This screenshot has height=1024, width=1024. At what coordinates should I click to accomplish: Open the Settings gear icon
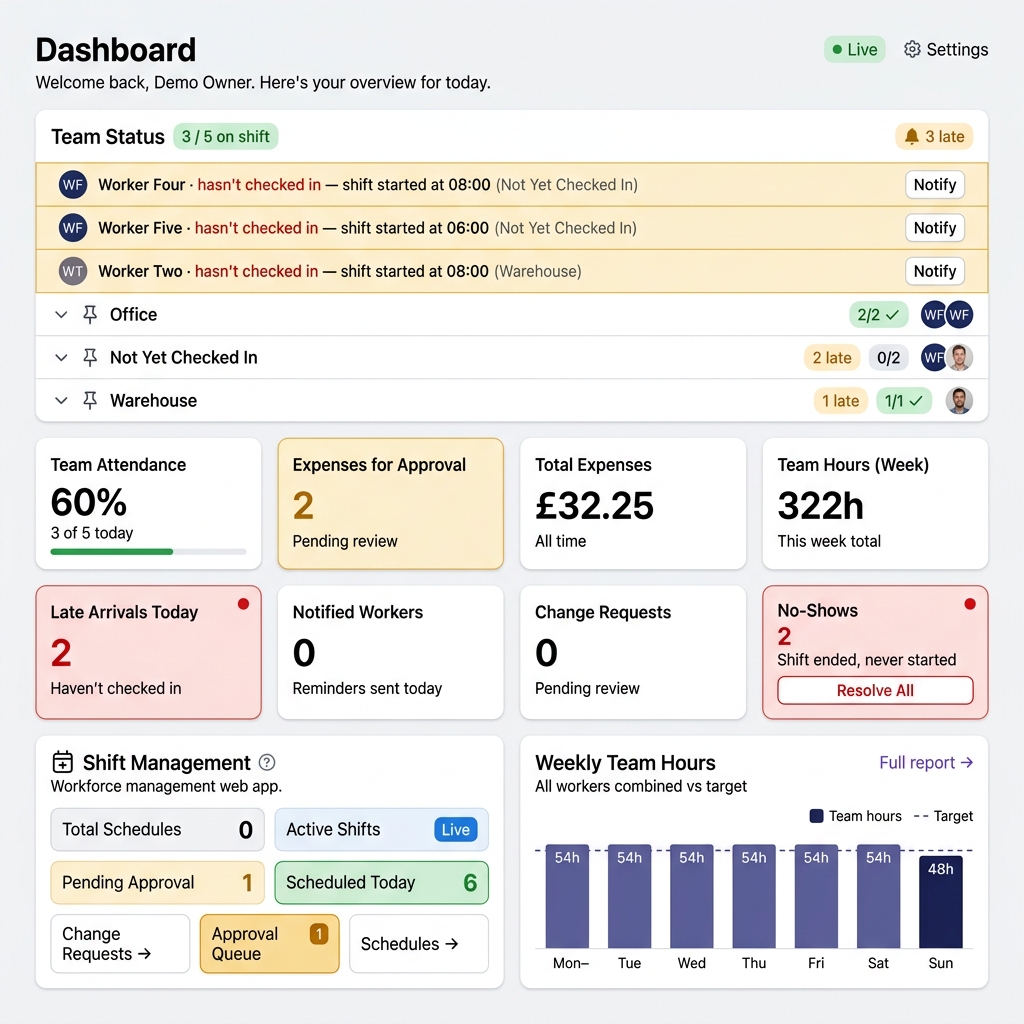coord(911,48)
